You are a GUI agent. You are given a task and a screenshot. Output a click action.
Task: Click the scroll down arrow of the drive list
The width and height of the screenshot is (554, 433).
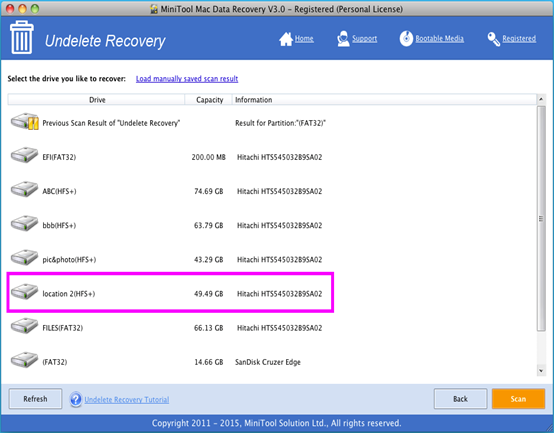pyautogui.click(x=541, y=371)
